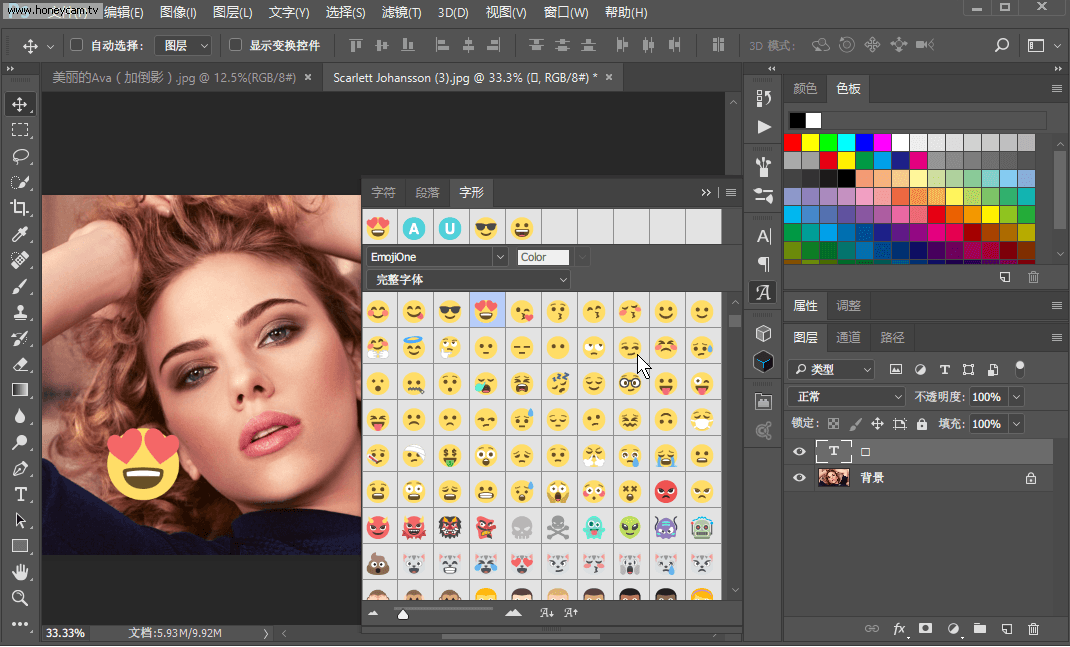Select the Zoom tool
The image size is (1070, 647).
coord(20,599)
